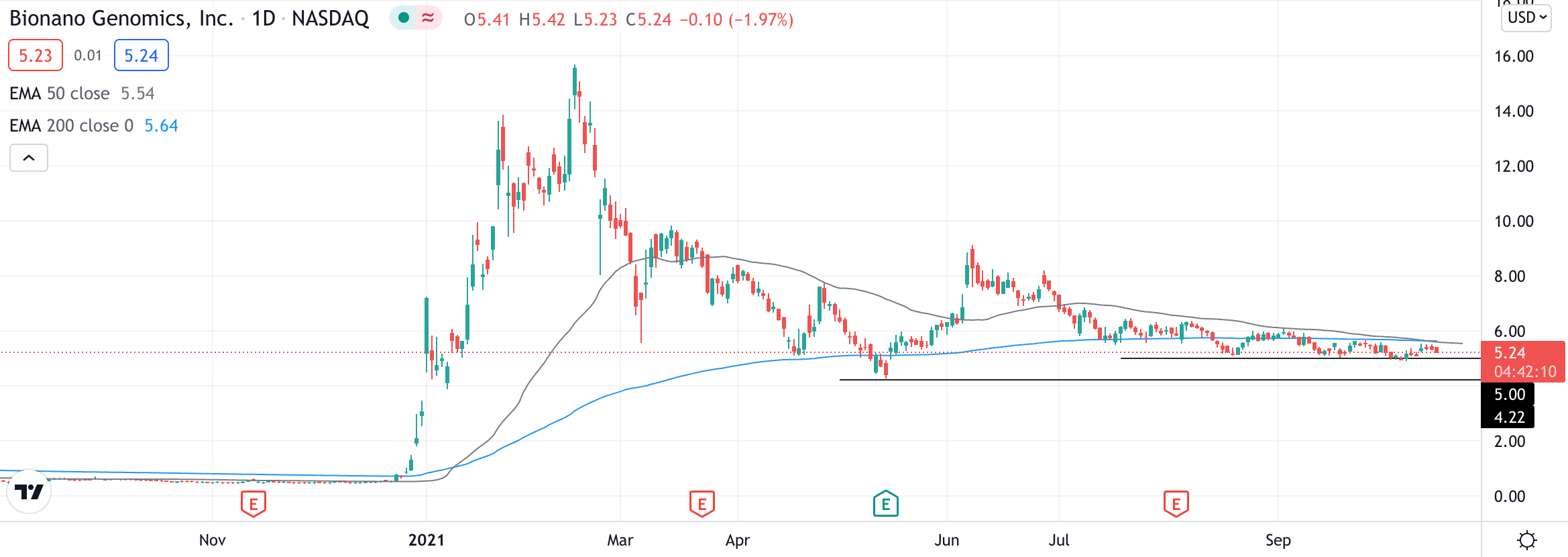
Task: Click the 0.01 spread value
Action: click(88, 56)
